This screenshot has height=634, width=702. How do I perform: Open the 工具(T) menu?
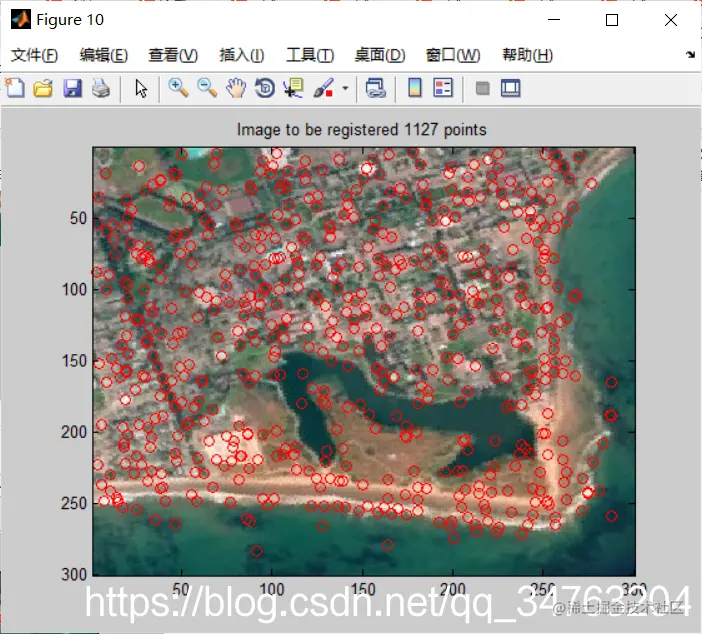[310, 55]
